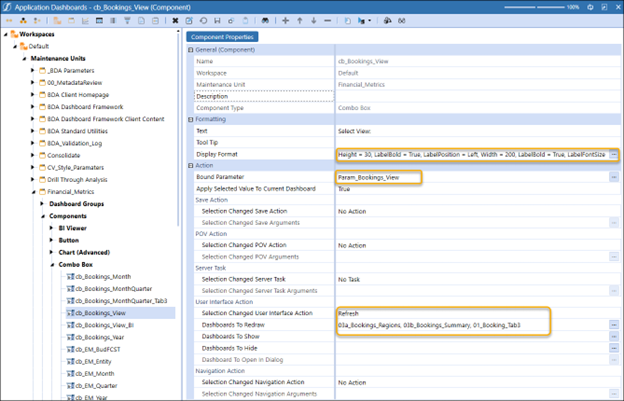Expand the Chart (Advanced) node

[x=51, y=252]
